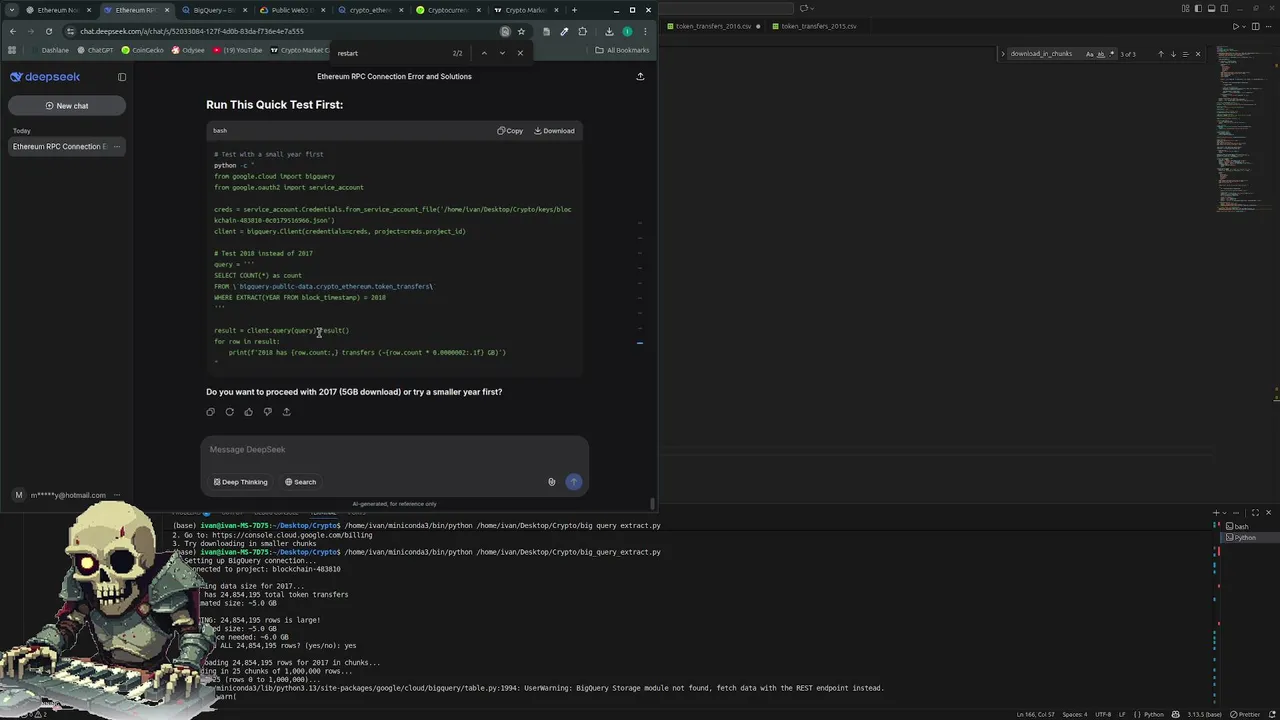Toggle Search mode in DeepSeek
Viewport: 1280px width, 720px height.
[x=300, y=482]
